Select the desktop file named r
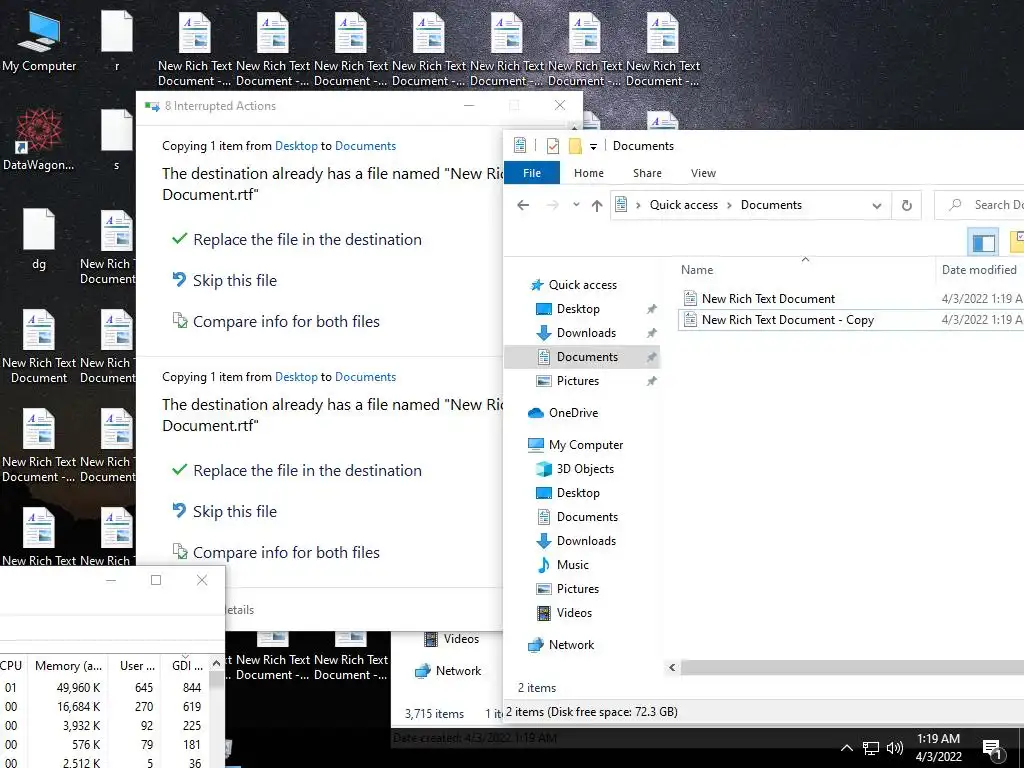 117,40
